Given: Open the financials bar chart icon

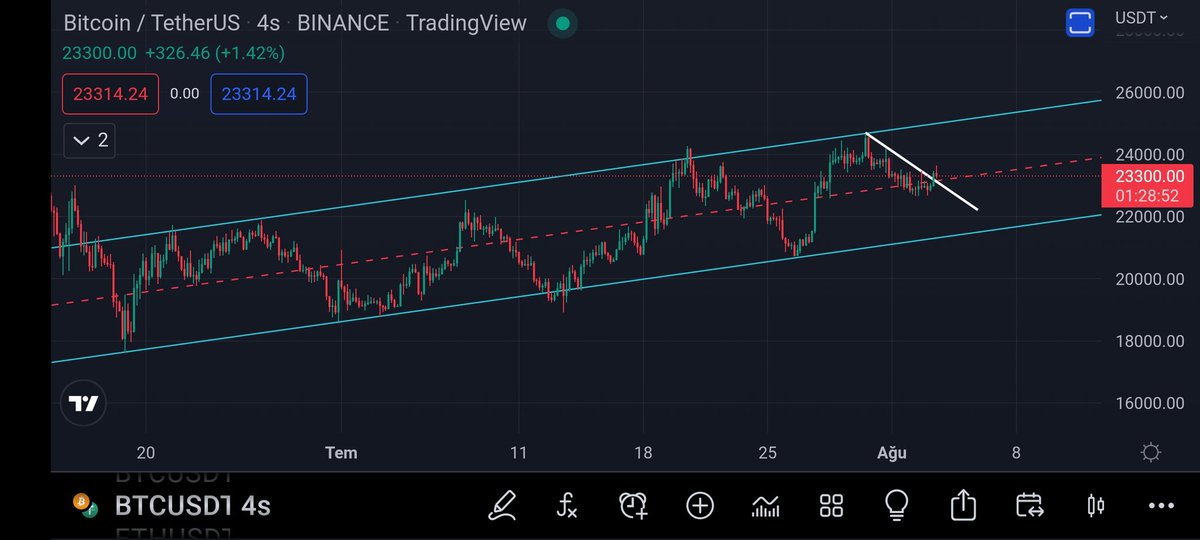Looking at the screenshot, I should pyautogui.click(x=766, y=505).
